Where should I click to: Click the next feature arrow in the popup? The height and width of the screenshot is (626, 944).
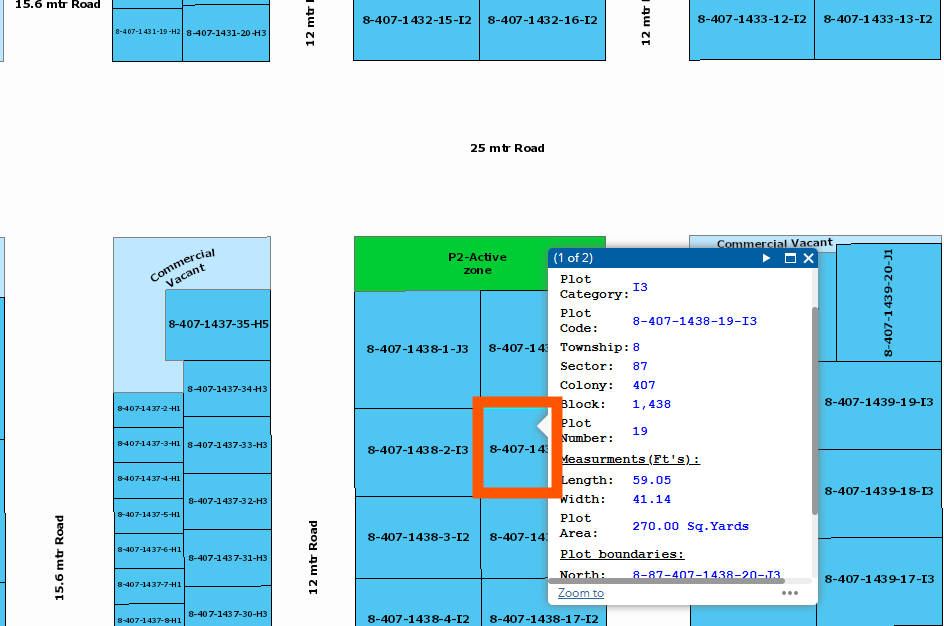767,258
